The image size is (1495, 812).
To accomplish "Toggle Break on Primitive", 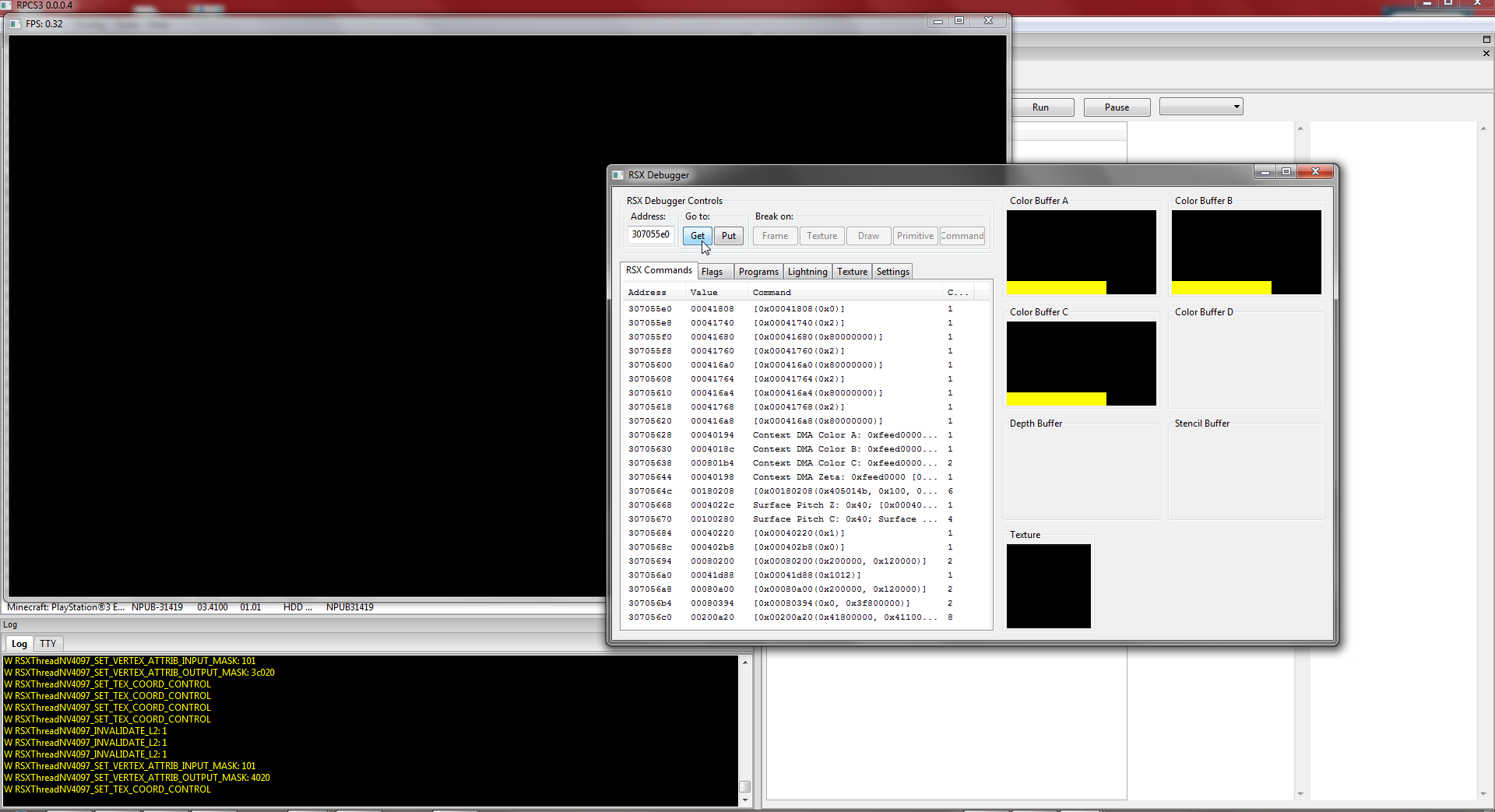I will pyautogui.click(x=915, y=236).
